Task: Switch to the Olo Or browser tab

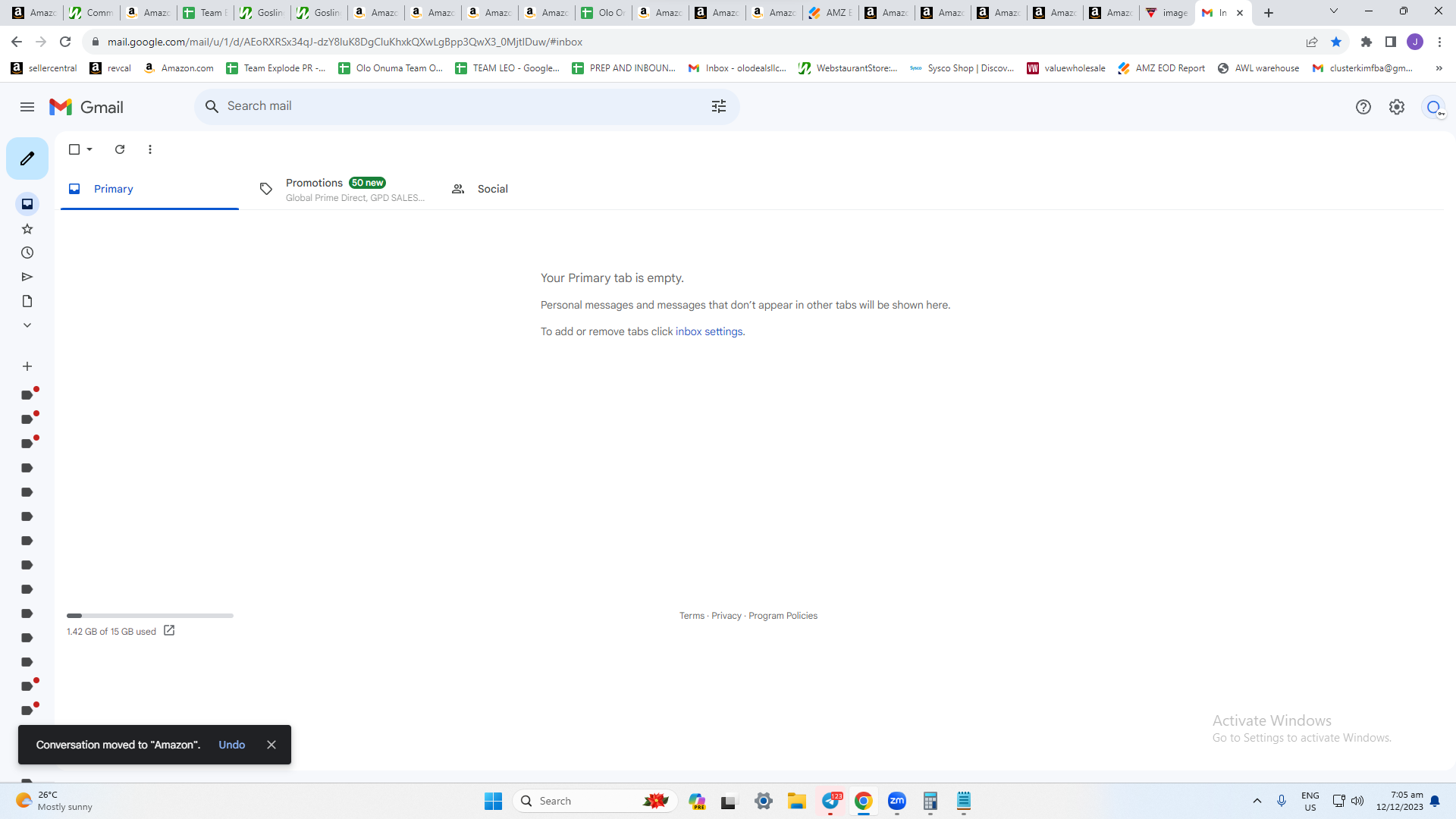Action: click(x=604, y=13)
